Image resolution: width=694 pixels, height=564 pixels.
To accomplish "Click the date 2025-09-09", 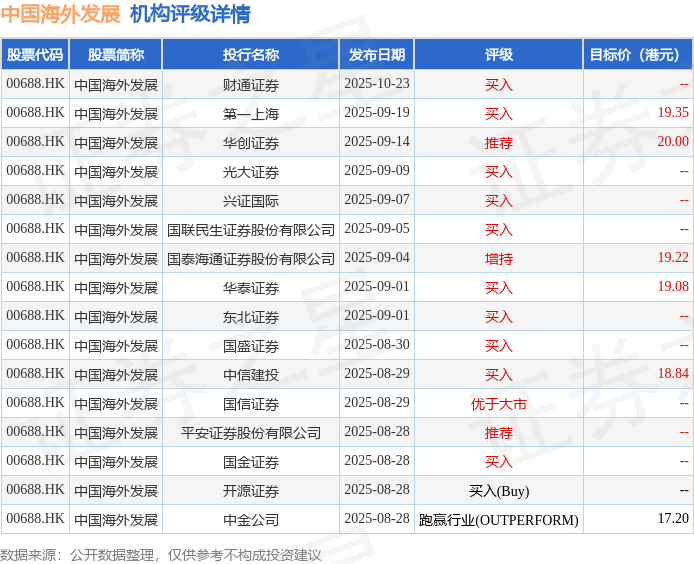I will (377, 170).
